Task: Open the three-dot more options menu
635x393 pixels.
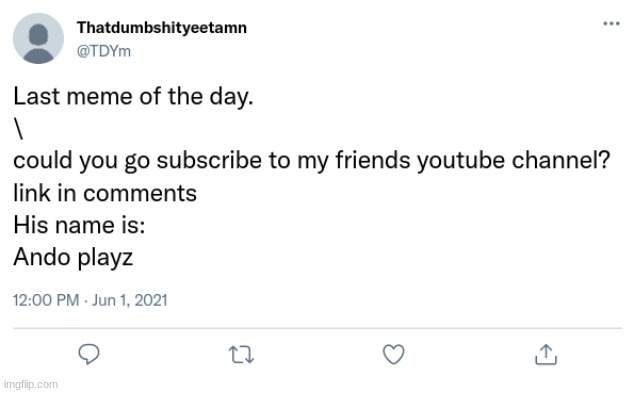Action: (611, 23)
